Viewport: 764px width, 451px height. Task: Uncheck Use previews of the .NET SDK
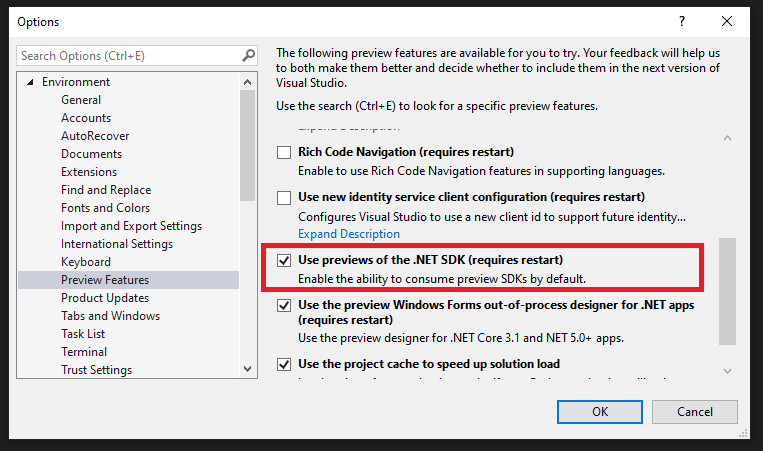284,260
